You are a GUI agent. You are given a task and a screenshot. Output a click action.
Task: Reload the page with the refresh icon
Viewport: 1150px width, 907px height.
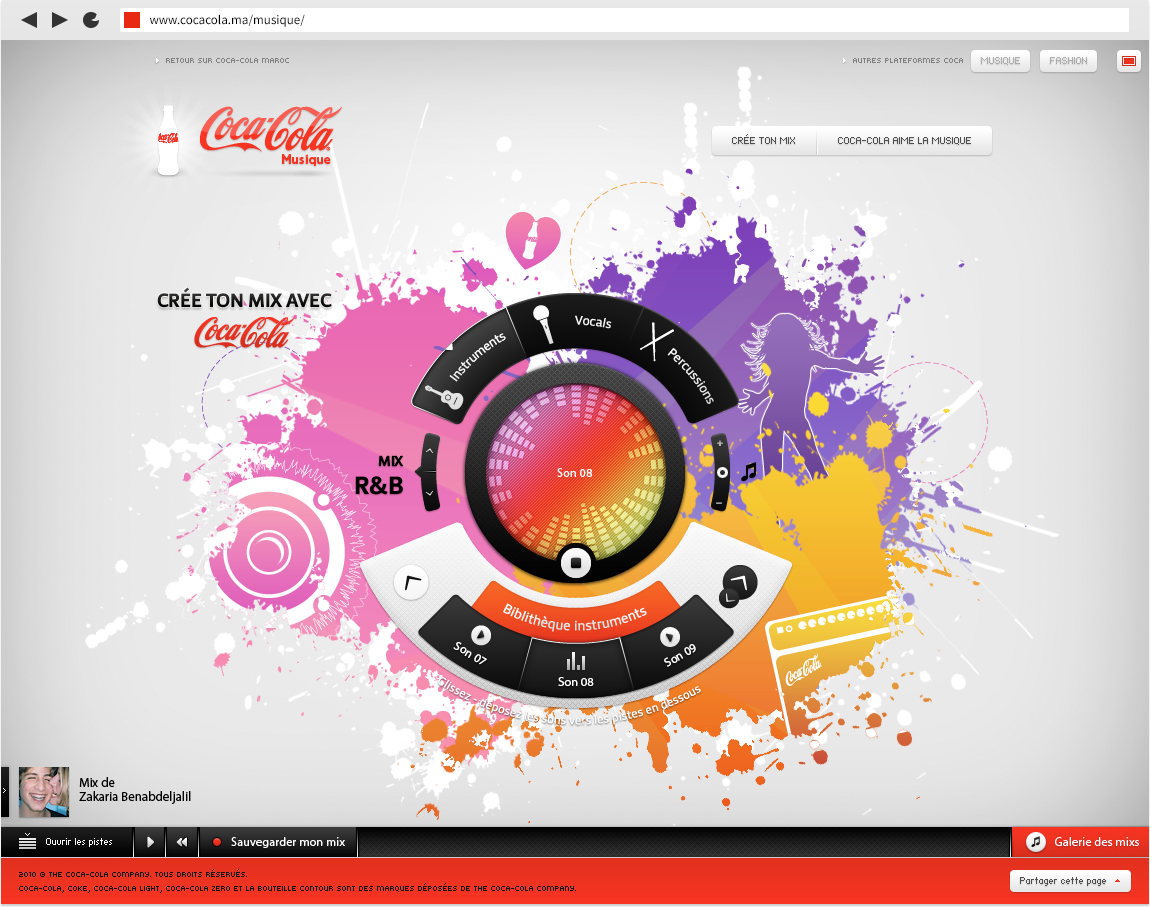coord(91,20)
